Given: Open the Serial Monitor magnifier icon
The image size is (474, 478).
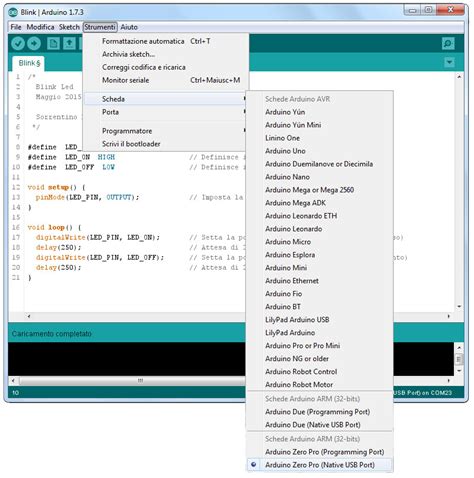Looking at the screenshot, I should pyautogui.click(x=448, y=43).
